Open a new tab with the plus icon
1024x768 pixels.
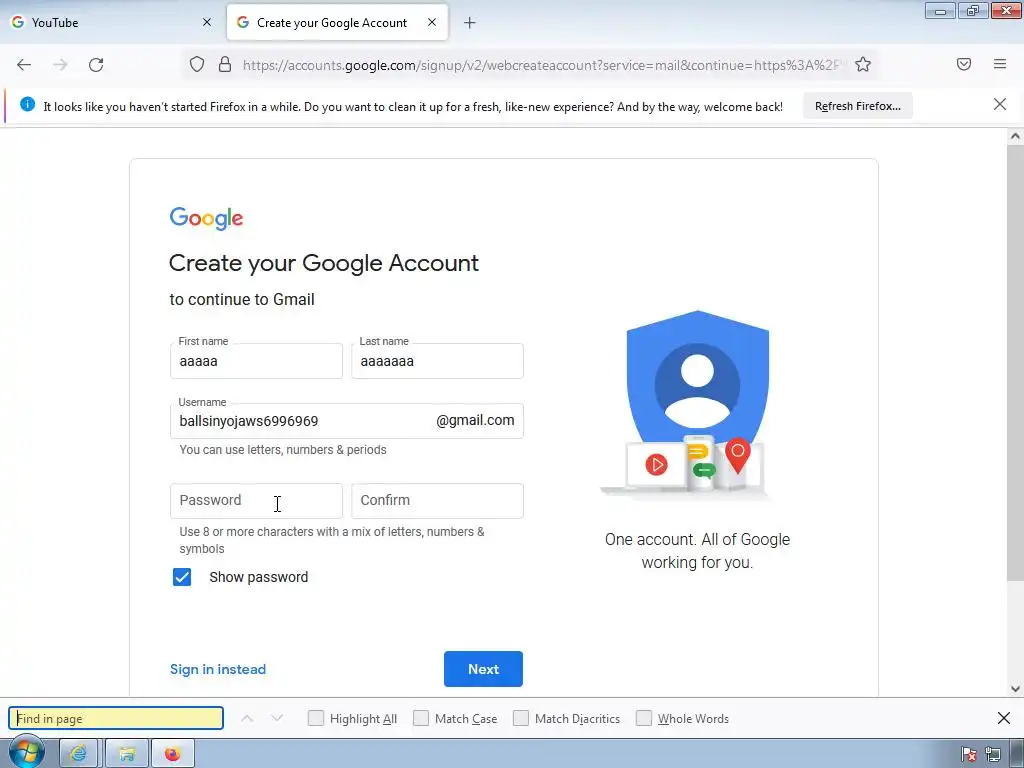click(x=470, y=23)
